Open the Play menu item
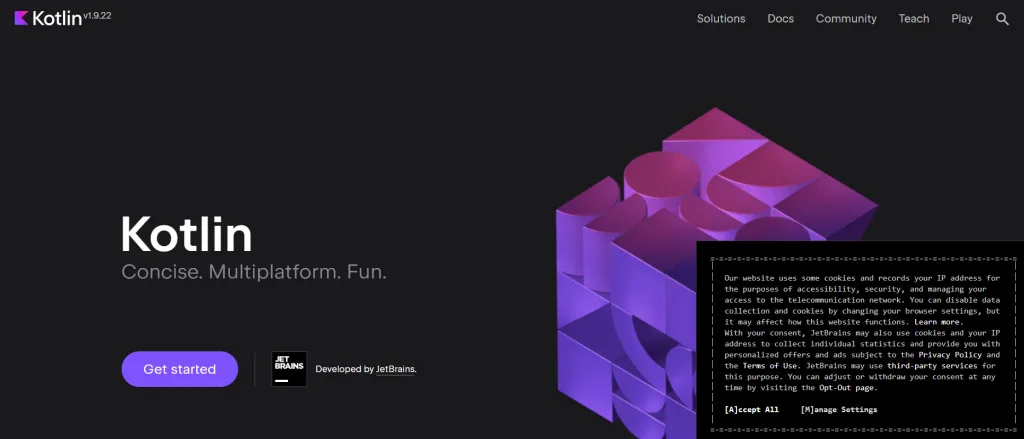This screenshot has height=439, width=1024. tap(961, 19)
